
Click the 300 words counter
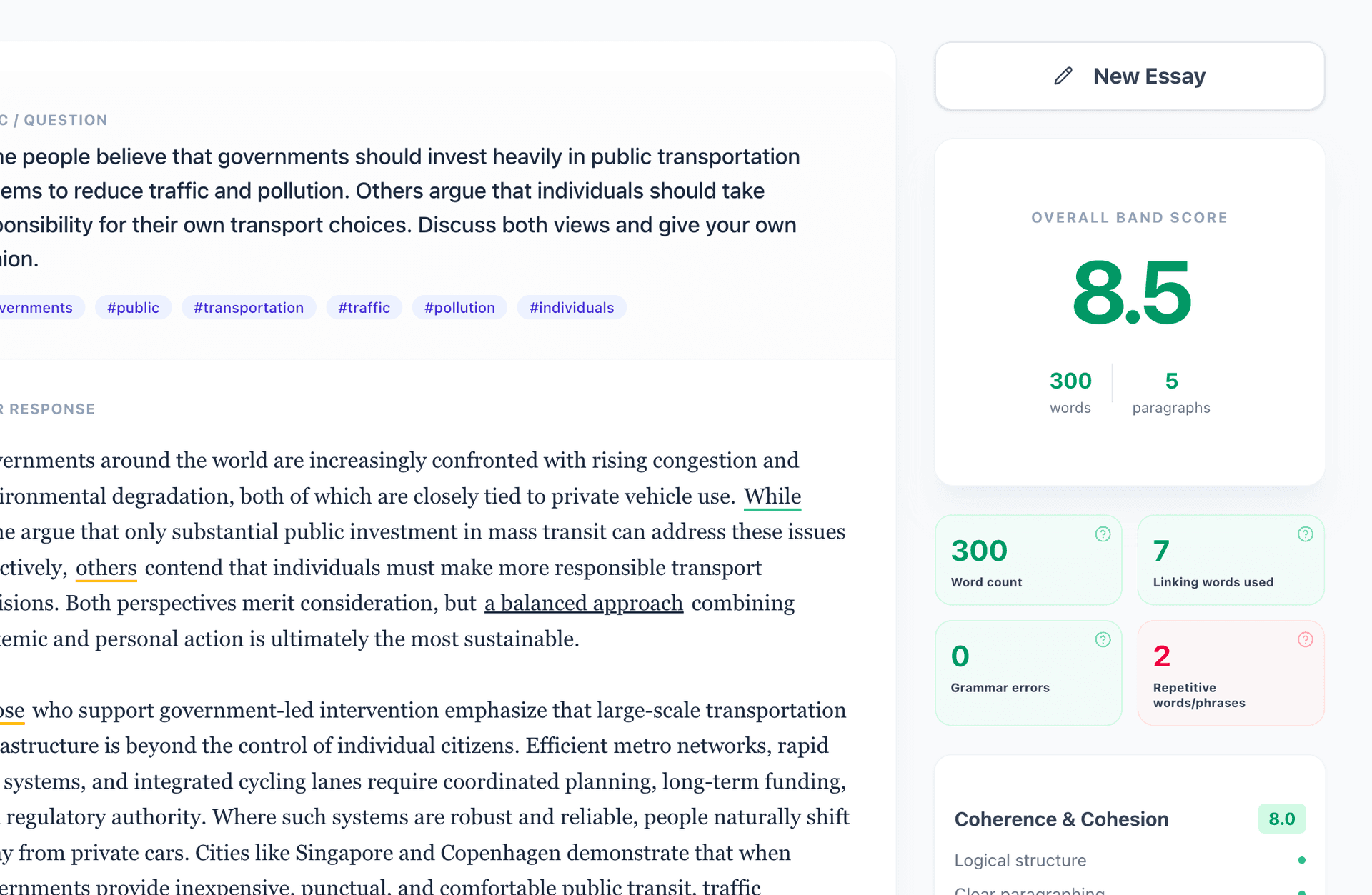[1070, 391]
